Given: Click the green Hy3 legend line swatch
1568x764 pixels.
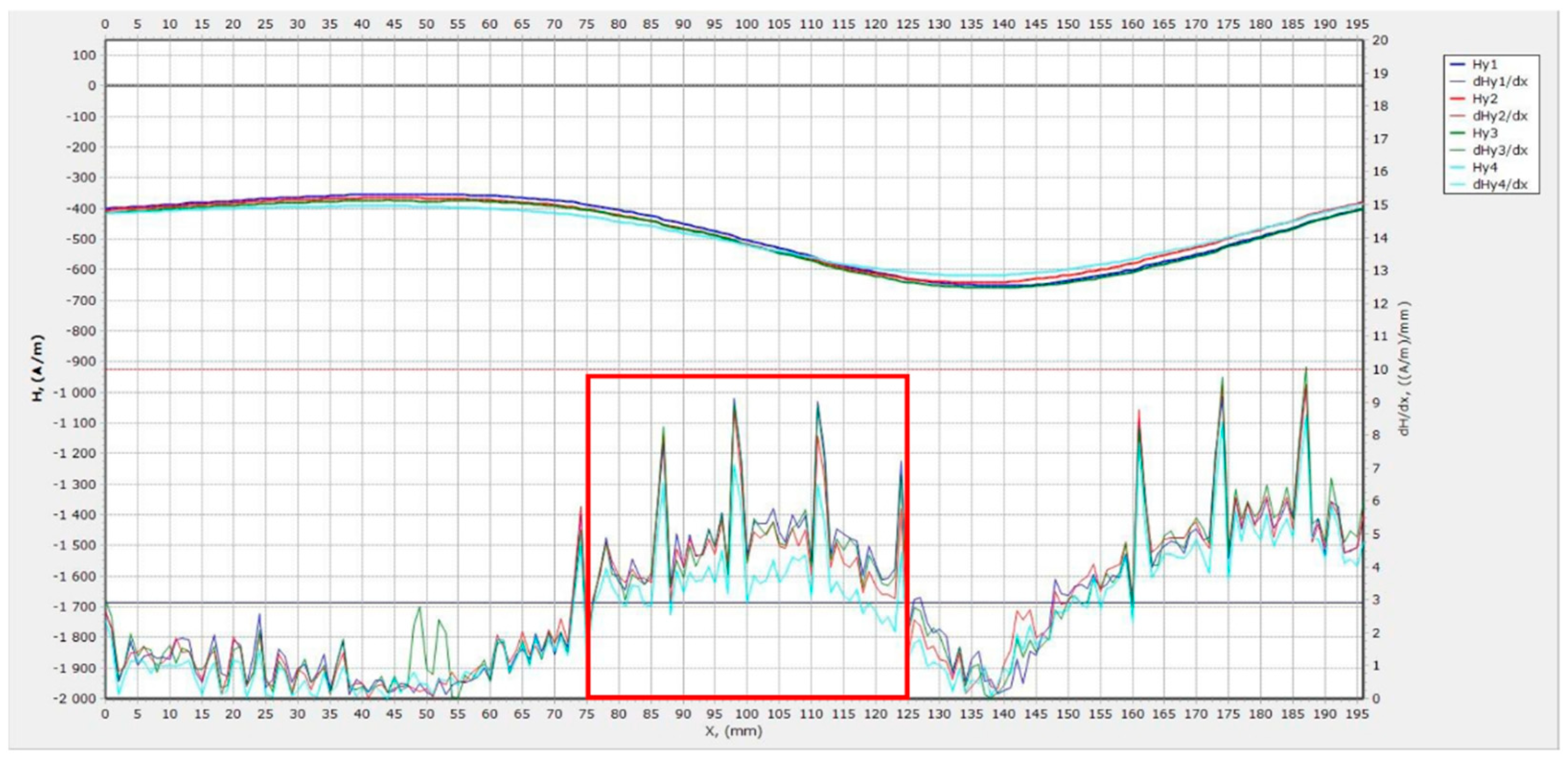Looking at the screenshot, I should tap(1458, 133).
